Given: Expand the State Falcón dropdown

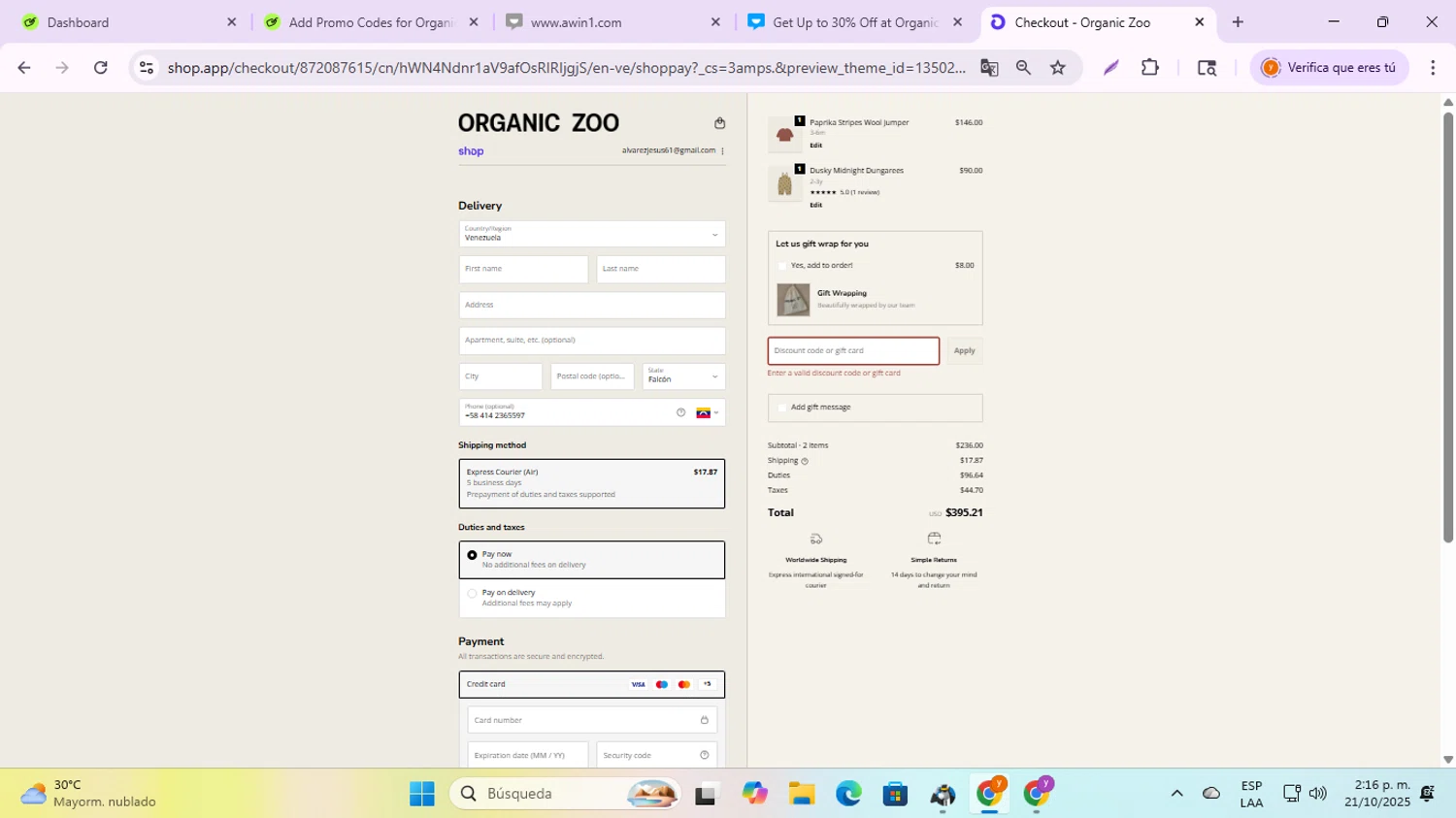Looking at the screenshot, I should pyautogui.click(x=683, y=376).
